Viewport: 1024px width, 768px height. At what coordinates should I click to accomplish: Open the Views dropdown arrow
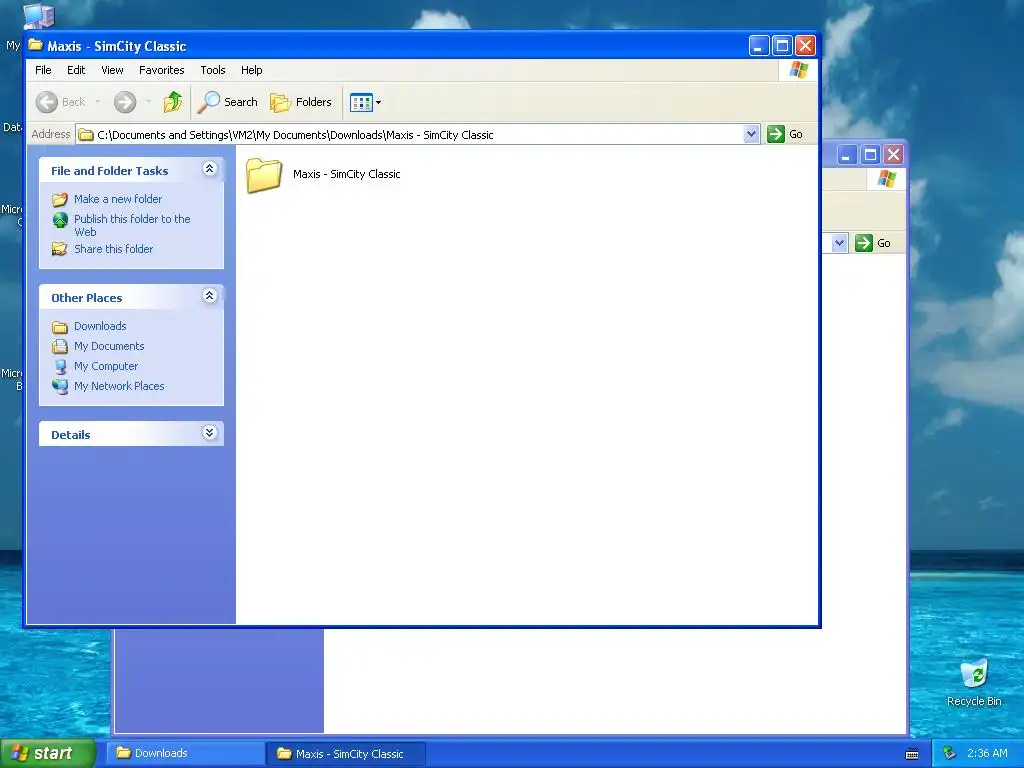coord(378,103)
